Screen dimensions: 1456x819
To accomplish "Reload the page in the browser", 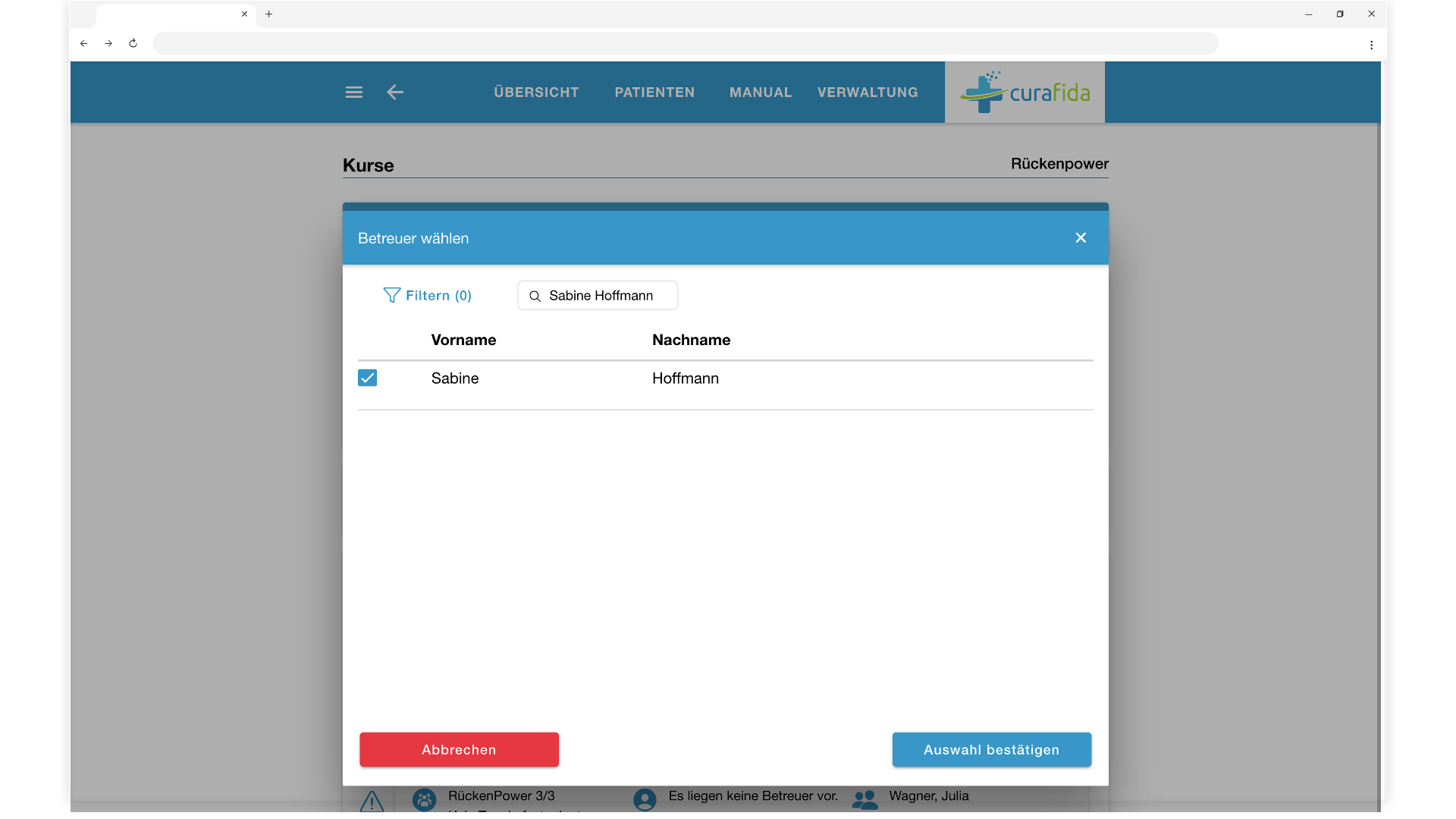I will coord(133,44).
